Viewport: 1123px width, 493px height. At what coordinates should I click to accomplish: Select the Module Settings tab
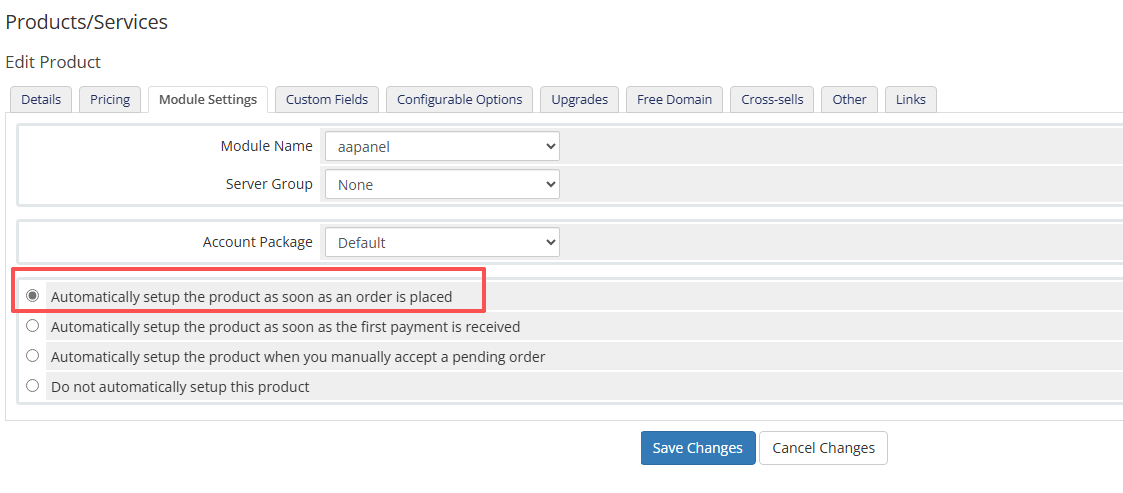tap(208, 99)
